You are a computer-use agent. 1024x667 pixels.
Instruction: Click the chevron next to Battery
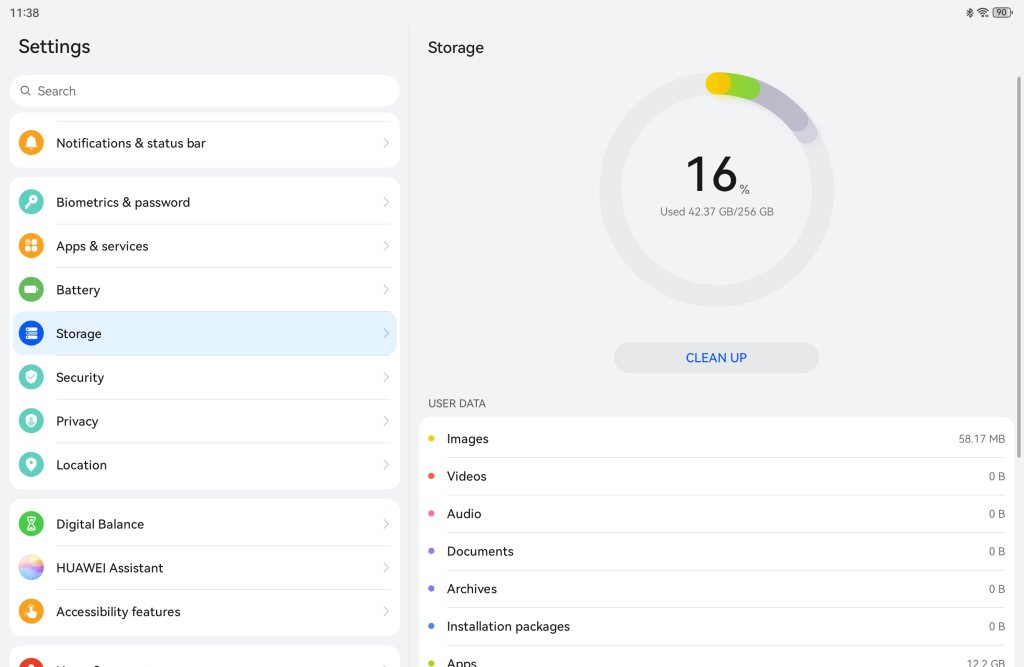tap(386, 290)
